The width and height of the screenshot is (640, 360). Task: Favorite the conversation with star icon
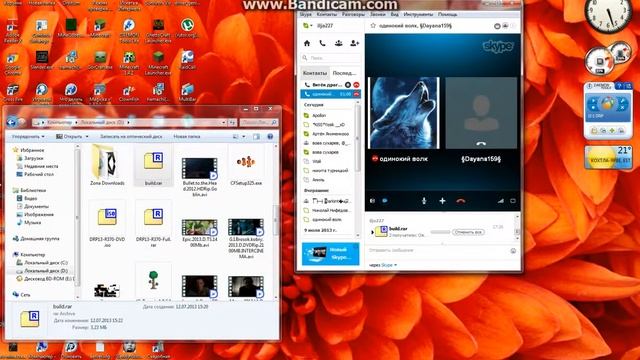pos(373,26)
